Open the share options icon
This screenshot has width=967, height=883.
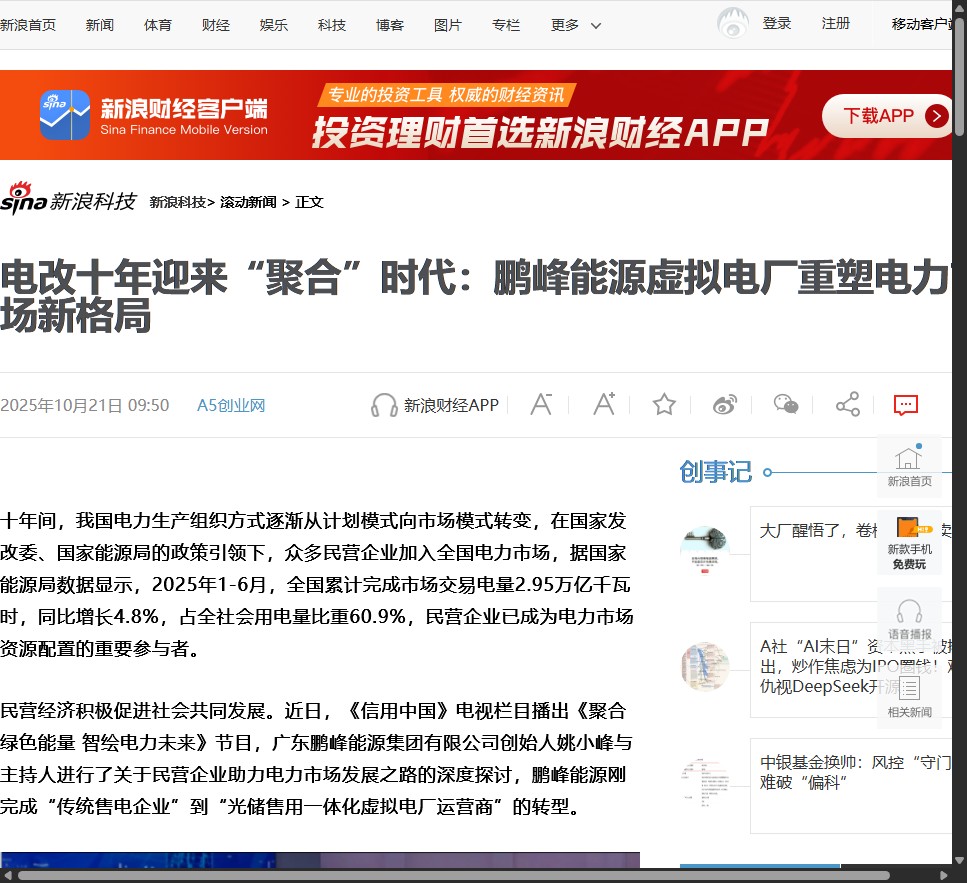click(x=848, y=405)
